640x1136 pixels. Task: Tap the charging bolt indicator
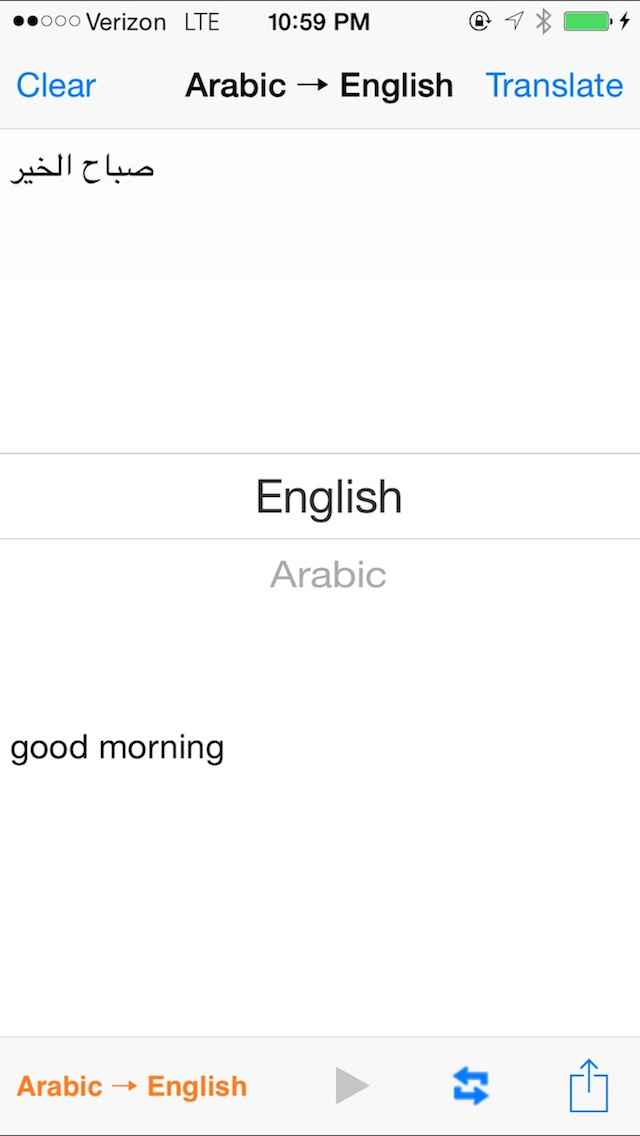tap(625, 21)
